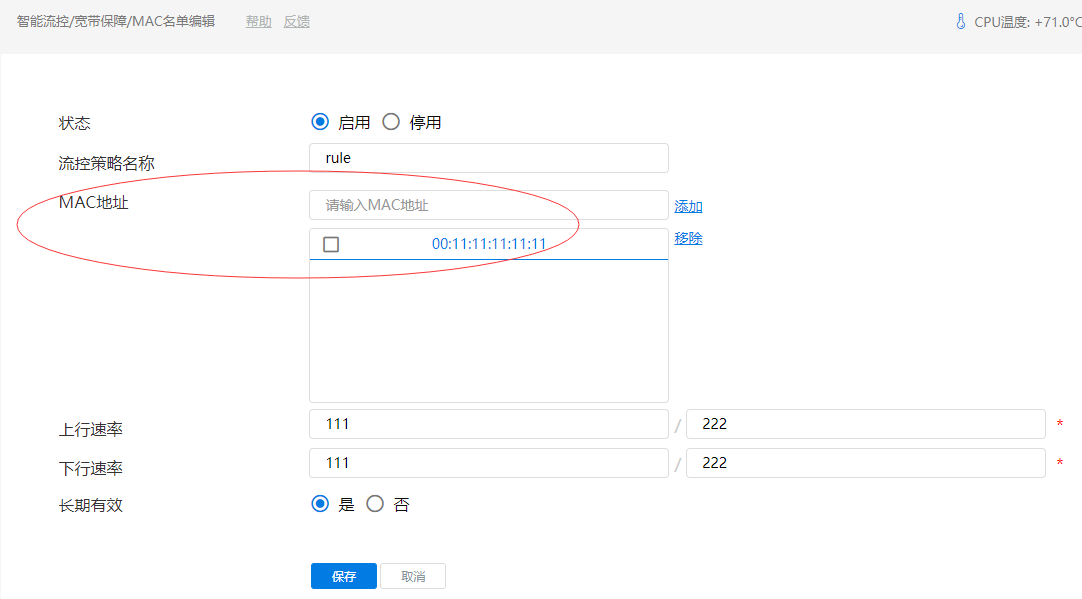This screenshot has width=1082, height=599.
Task: Click the 下行速率 first field with 111
Action: [489, 463]
